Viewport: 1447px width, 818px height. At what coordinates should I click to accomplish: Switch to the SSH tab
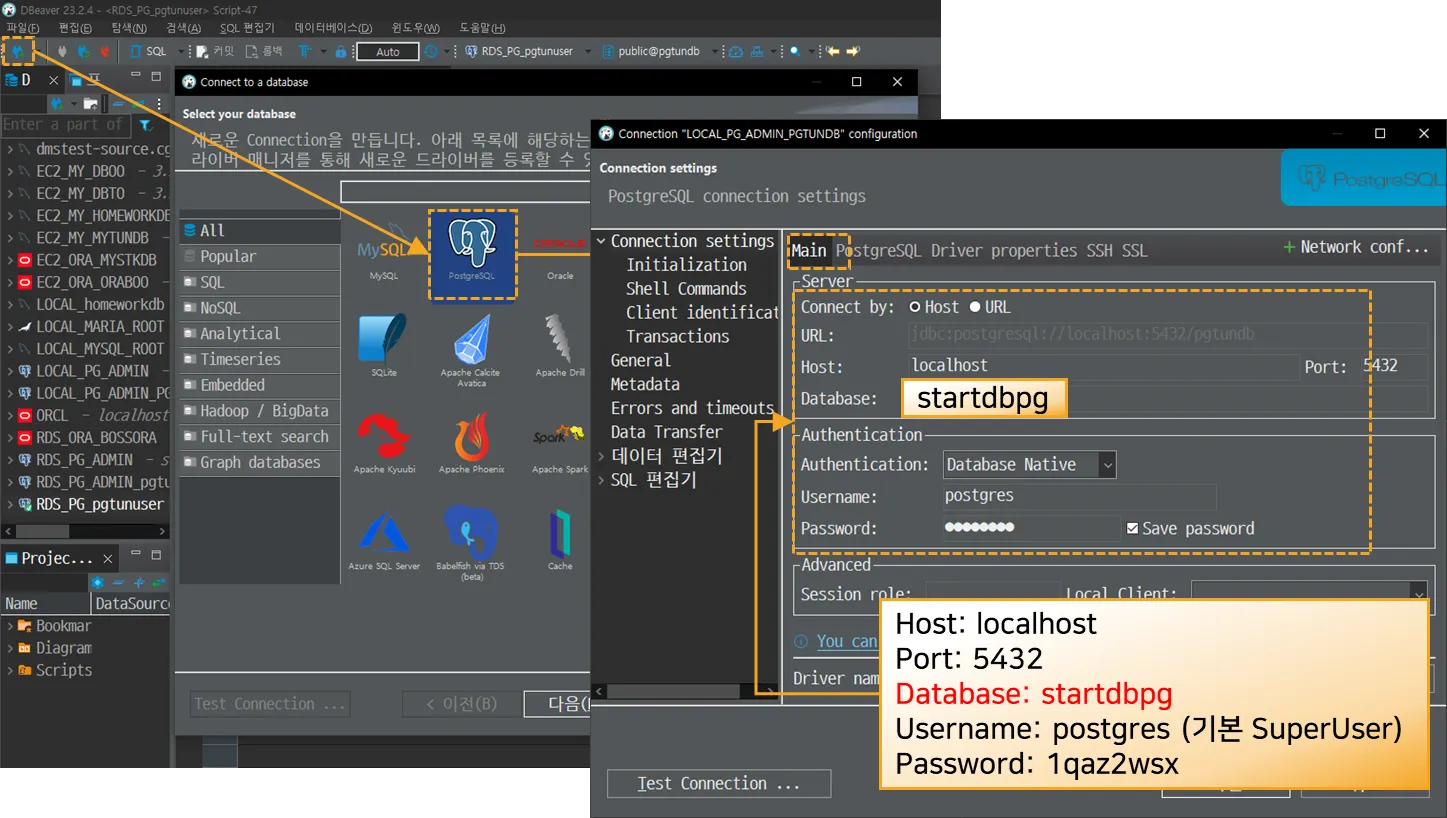tap(1099, 251)
